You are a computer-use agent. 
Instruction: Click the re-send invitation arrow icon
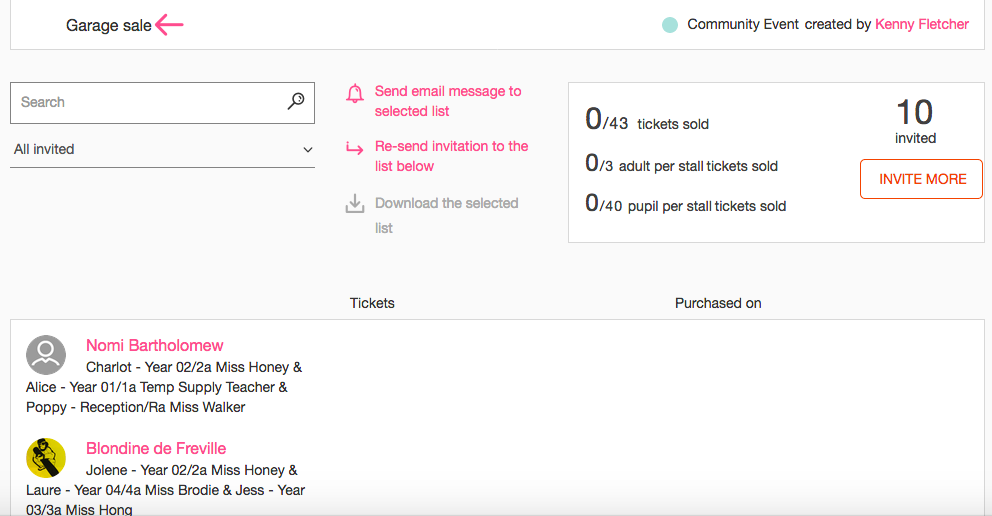point(354,149)
